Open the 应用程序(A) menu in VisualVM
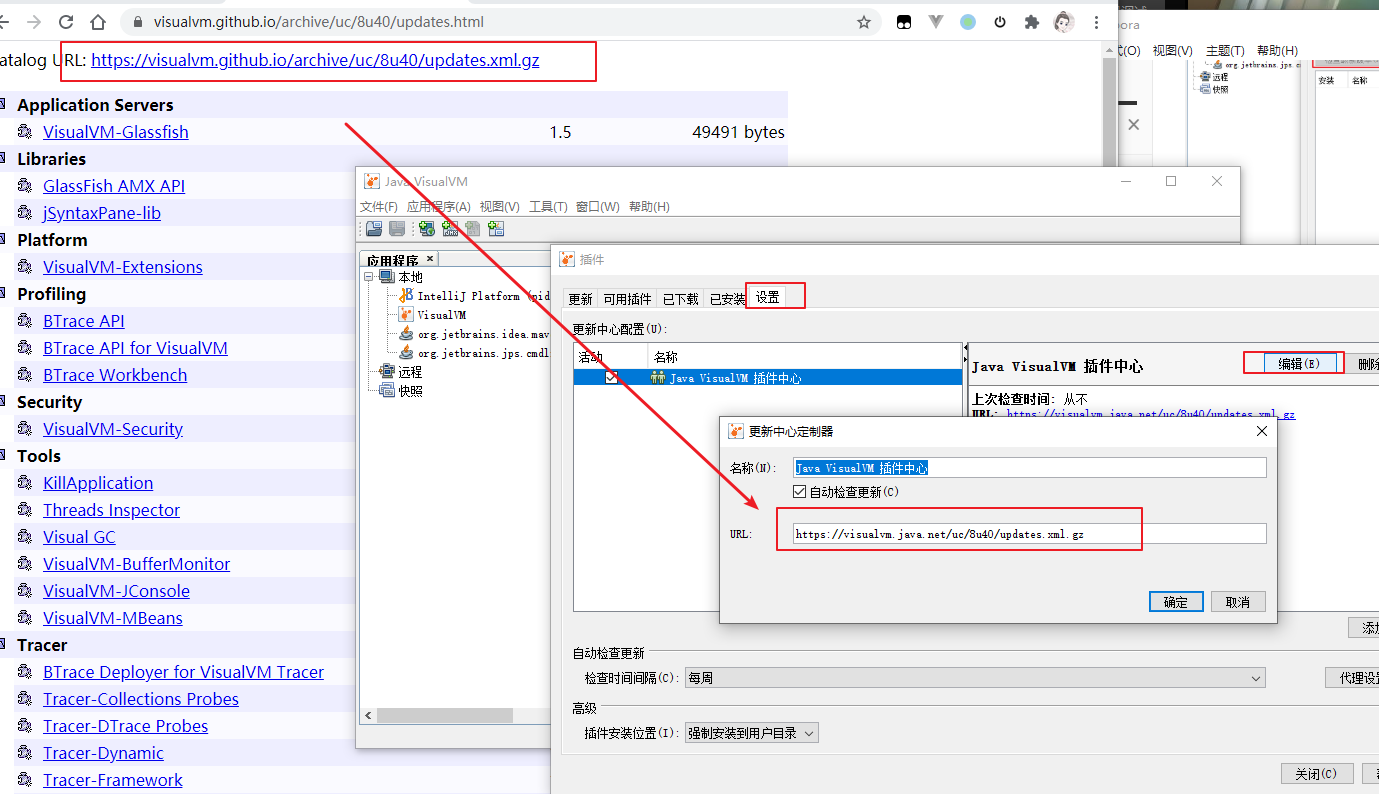 click(439, 207)
